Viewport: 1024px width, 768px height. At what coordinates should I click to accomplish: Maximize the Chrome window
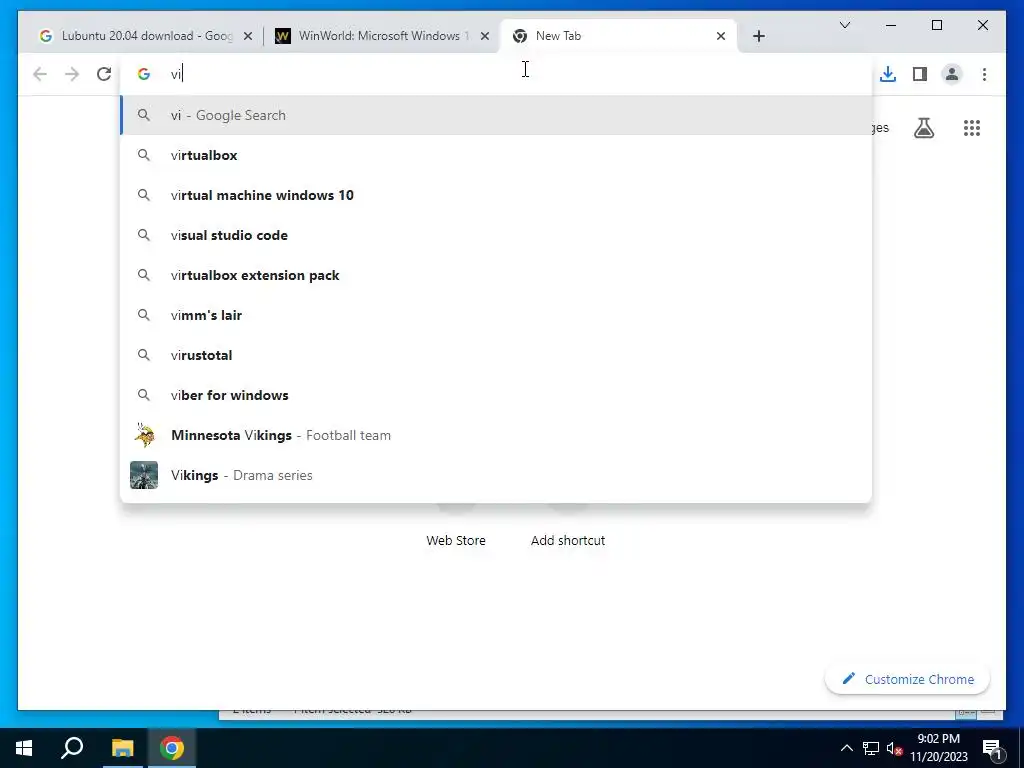[936, 25]
